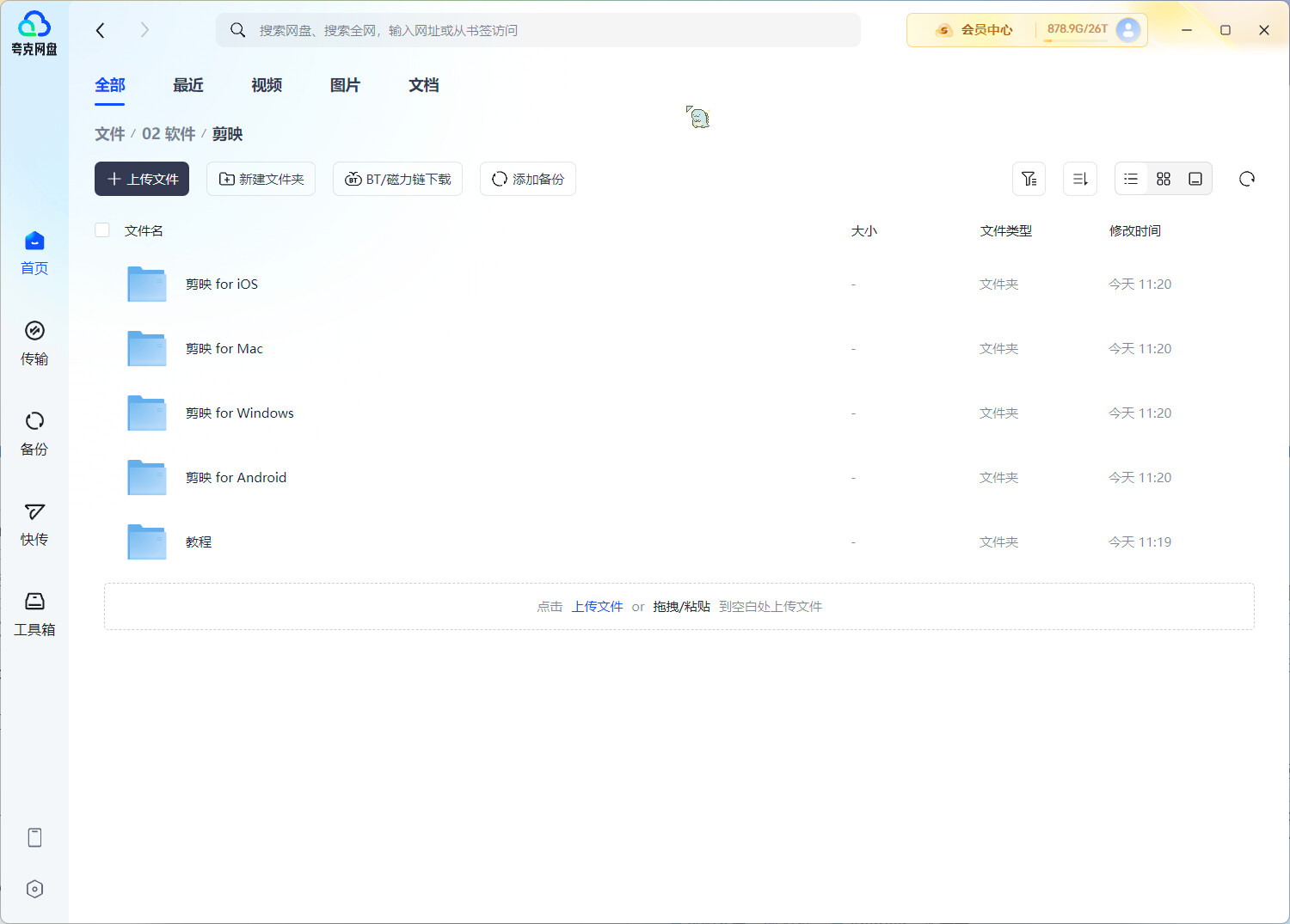The height and width of the screenshot is (924, 1290).
Task: Switch to the 视频 tab
Action: click(267, 85)
